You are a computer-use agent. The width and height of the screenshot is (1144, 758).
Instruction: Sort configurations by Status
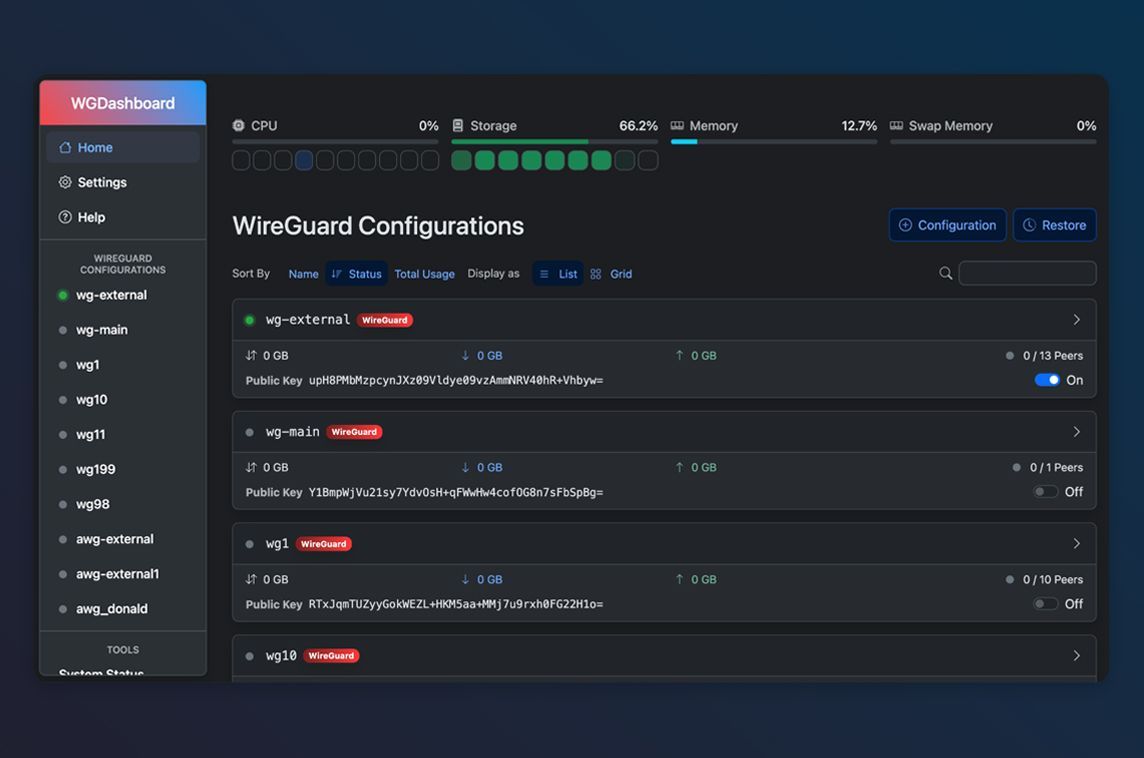coord(356,274)
